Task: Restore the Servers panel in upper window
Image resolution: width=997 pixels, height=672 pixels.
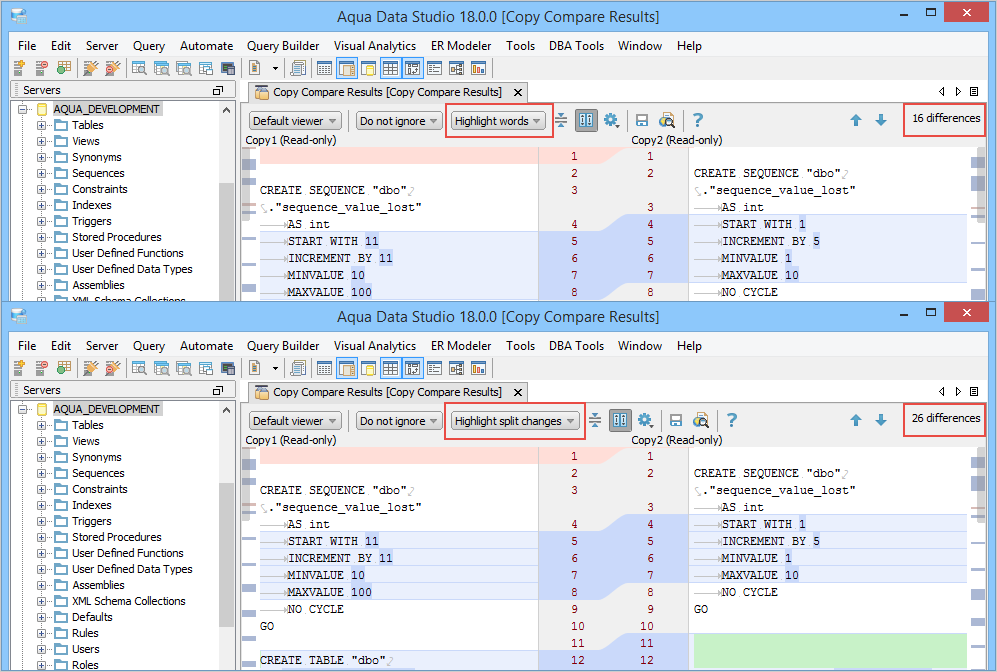Action: 218,90
